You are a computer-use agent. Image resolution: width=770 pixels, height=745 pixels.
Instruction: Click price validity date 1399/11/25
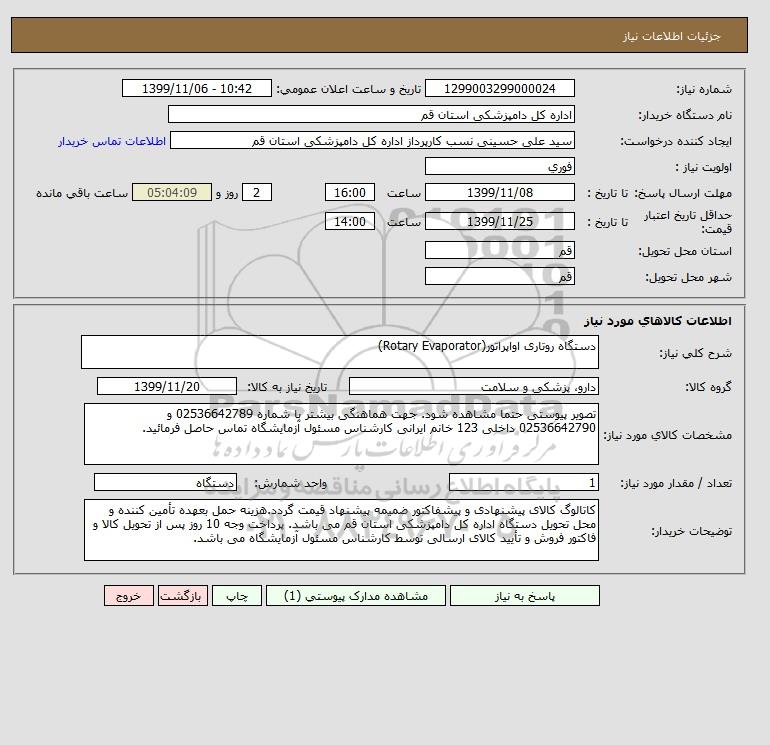tap(499, 221)
